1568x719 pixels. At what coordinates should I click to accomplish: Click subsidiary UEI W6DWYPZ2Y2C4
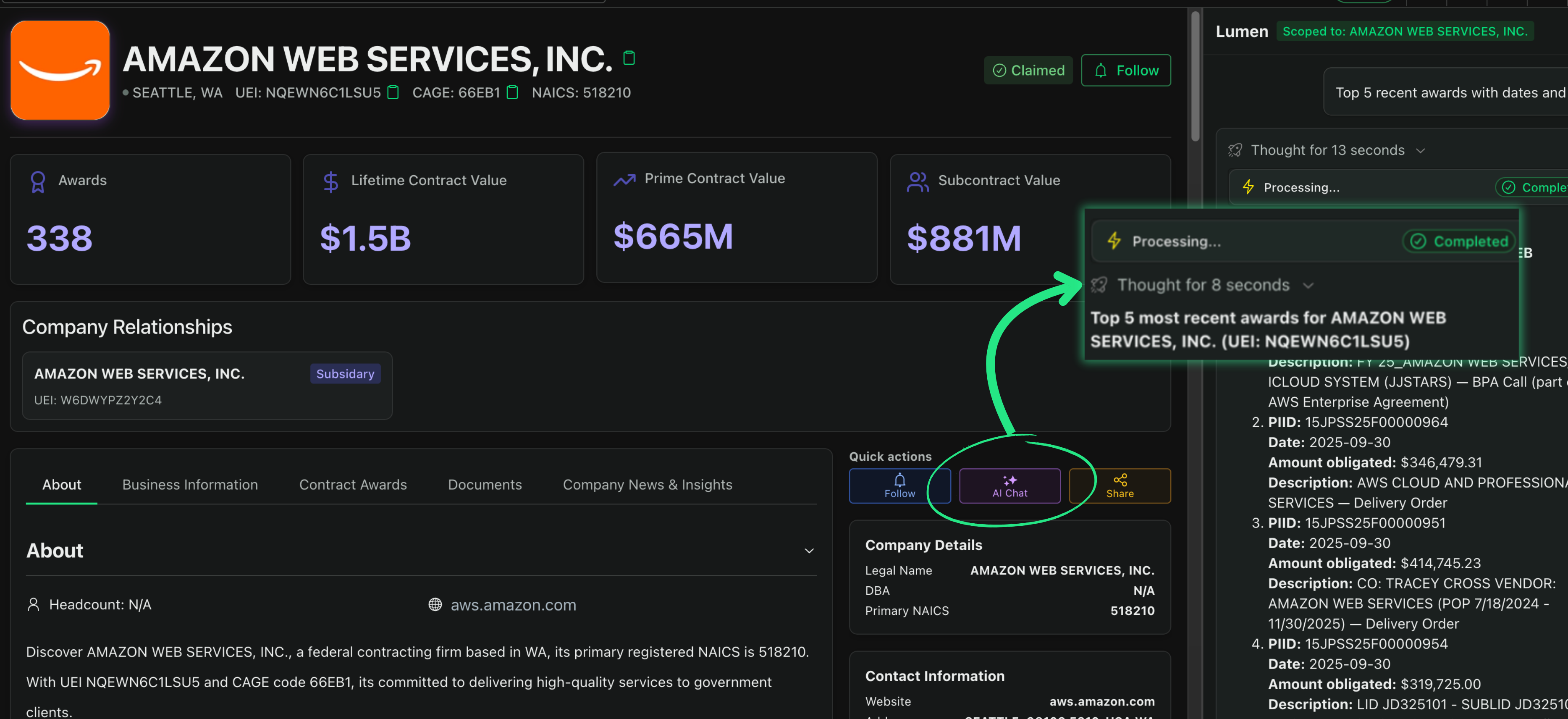(98, 400)
